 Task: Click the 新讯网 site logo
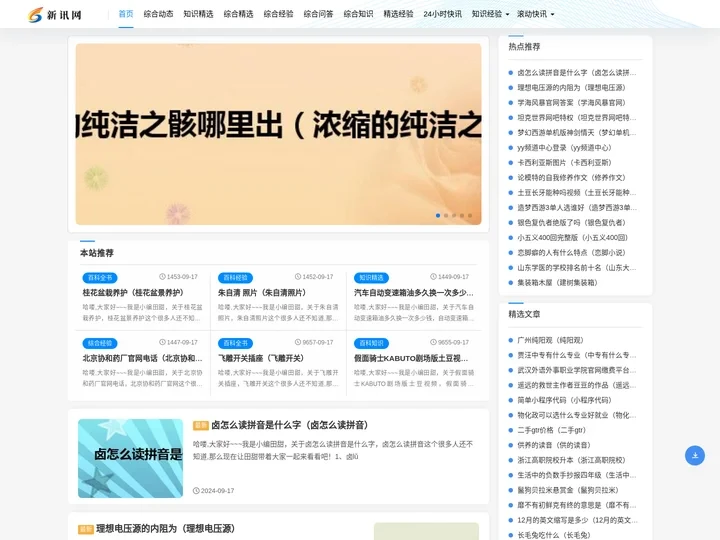[54, 15]
